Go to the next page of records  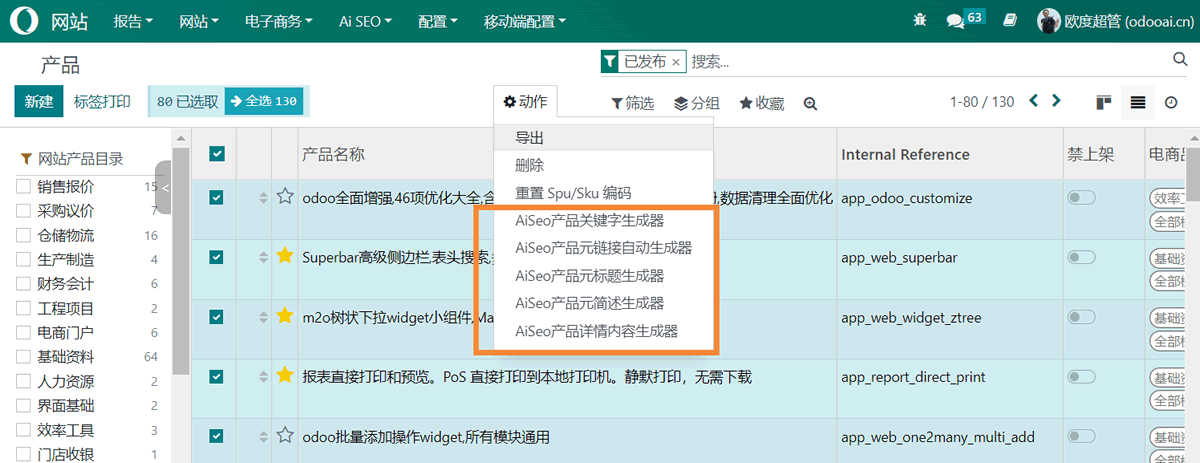[x=1056, y=101]
